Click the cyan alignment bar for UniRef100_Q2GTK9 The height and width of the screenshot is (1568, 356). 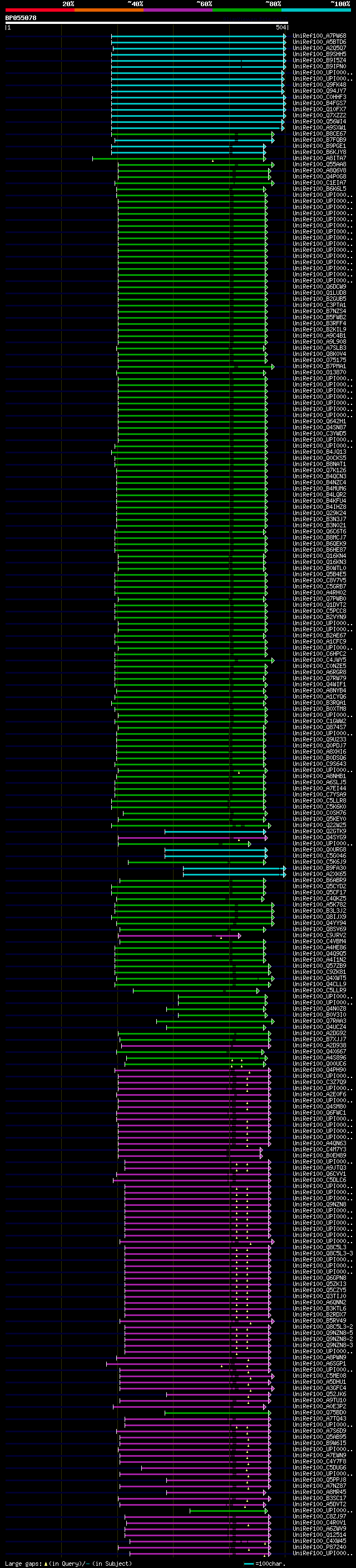(215, 831)
